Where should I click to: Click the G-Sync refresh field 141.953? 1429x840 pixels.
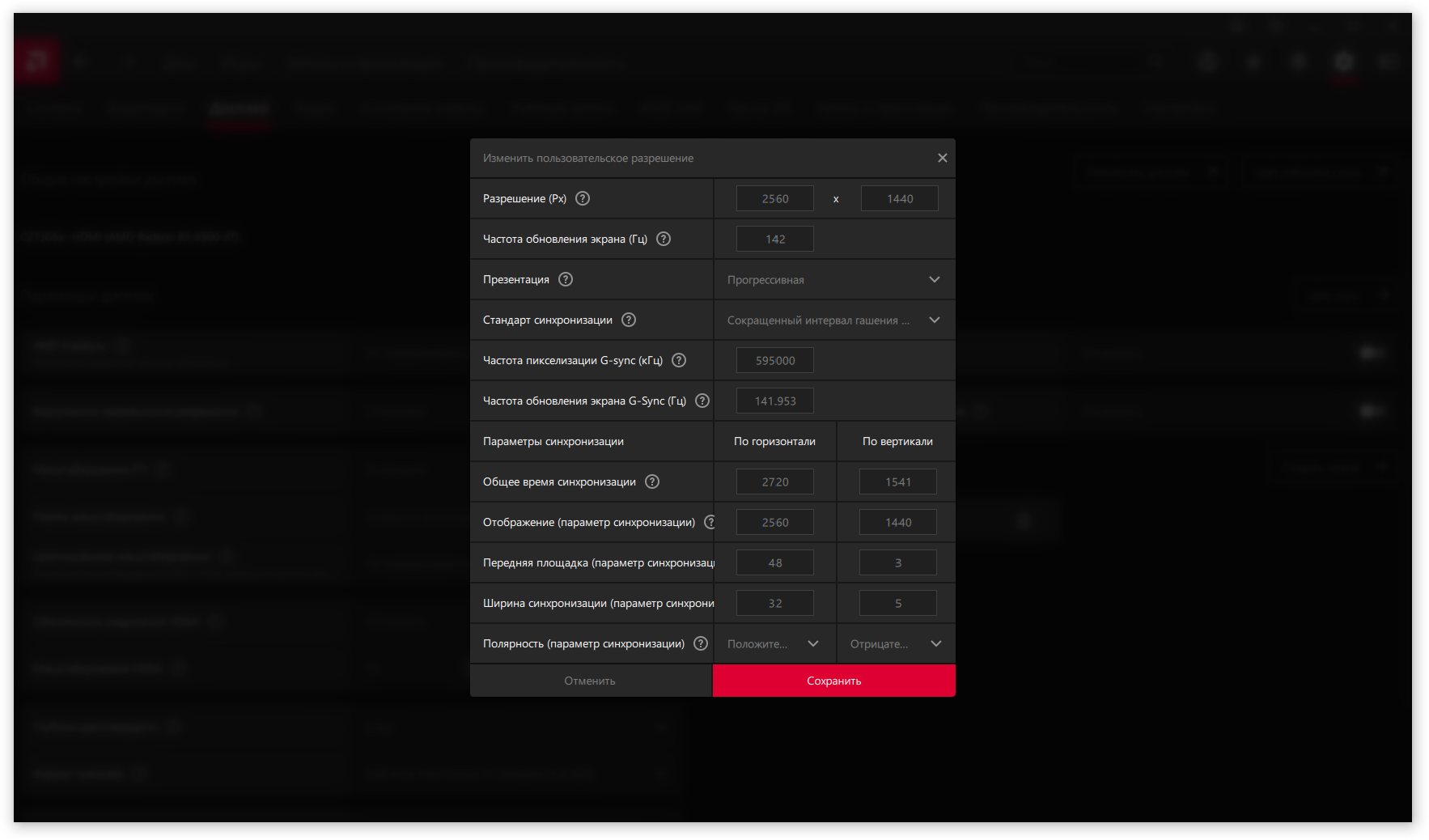tap(775, 401)
